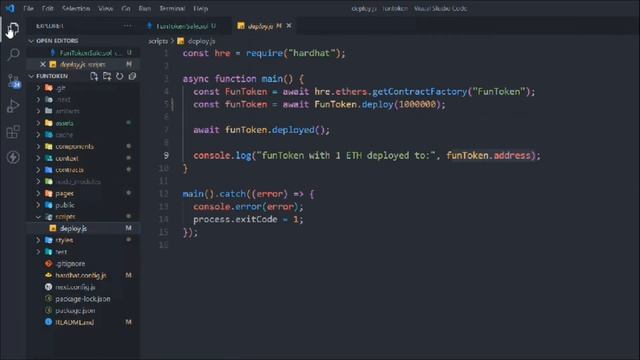Image resolution: width=640 pixels, height=360 pixels.
Task: Expand the contracts folder
Action: pyautogui.click(x=84, y=170)
